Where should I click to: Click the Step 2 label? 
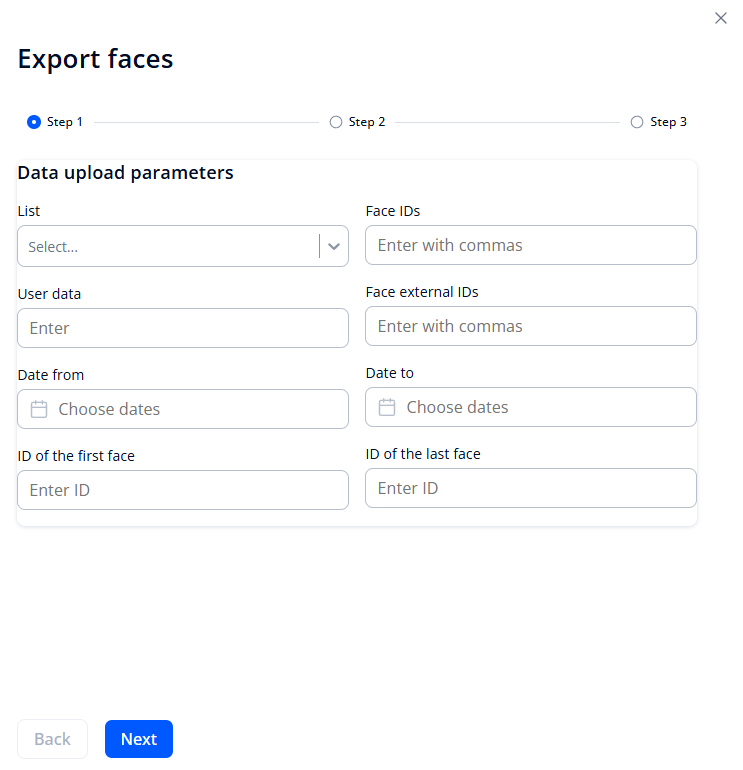[x=367, y=122]
